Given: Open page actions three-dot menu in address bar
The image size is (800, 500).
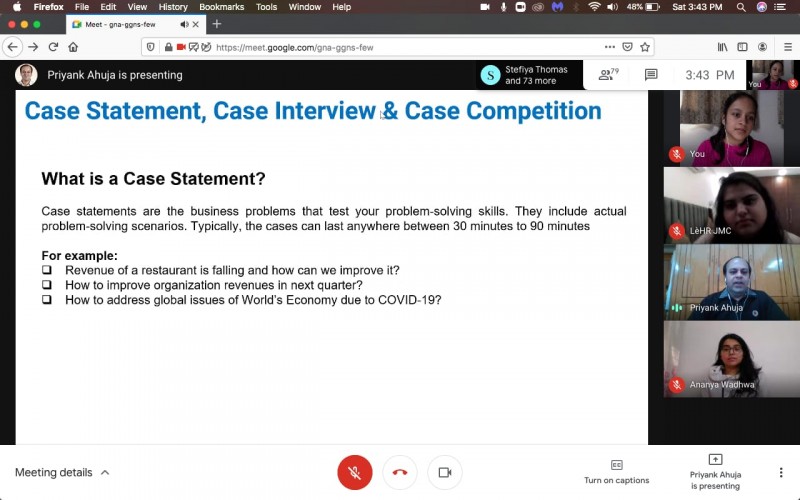Looking at the screenshot, I should pos(609,47).
